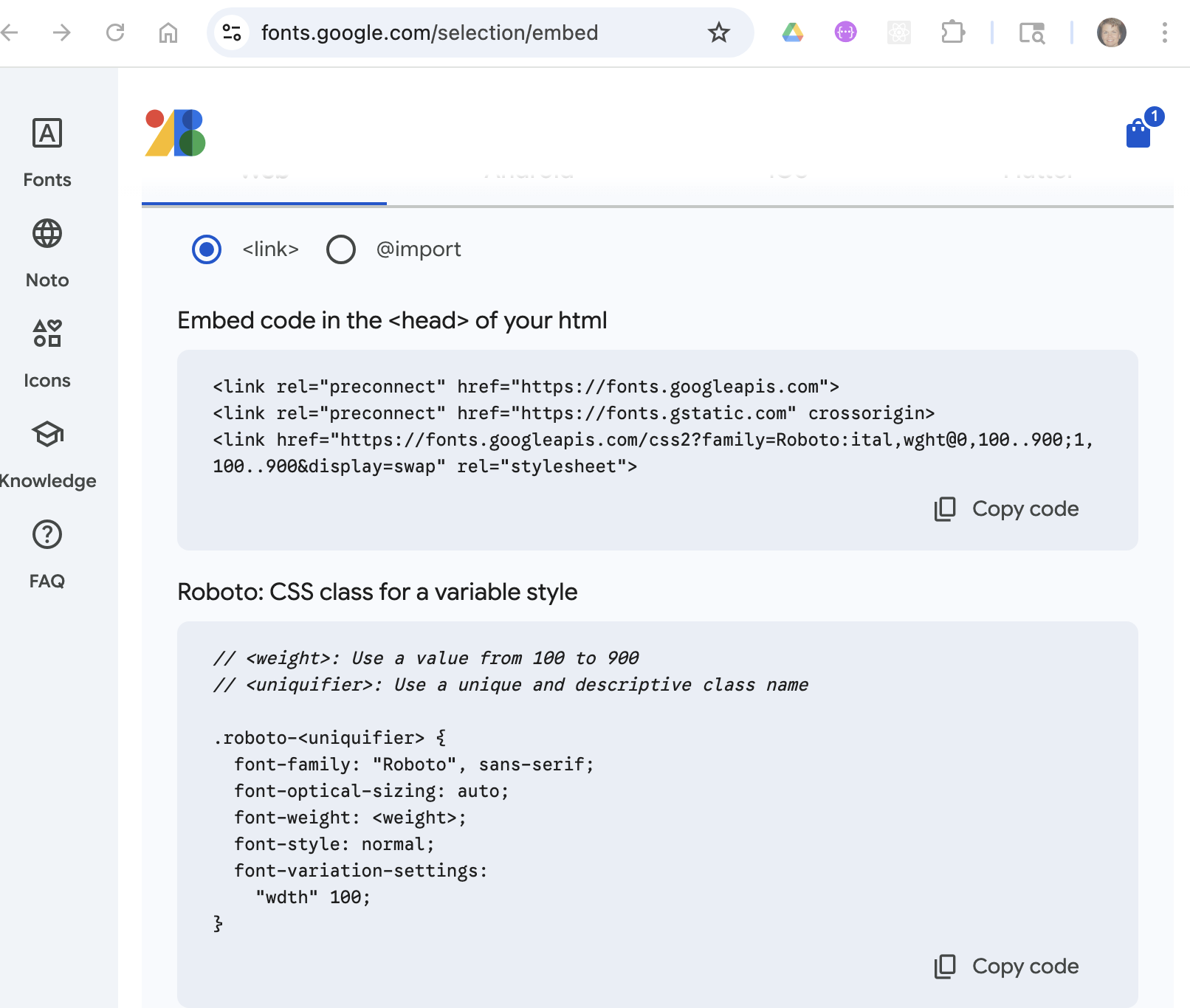This screenshot has height=1008, width=1190.
Task: Open the purple braces extension
Action: (x=846, y=32)
